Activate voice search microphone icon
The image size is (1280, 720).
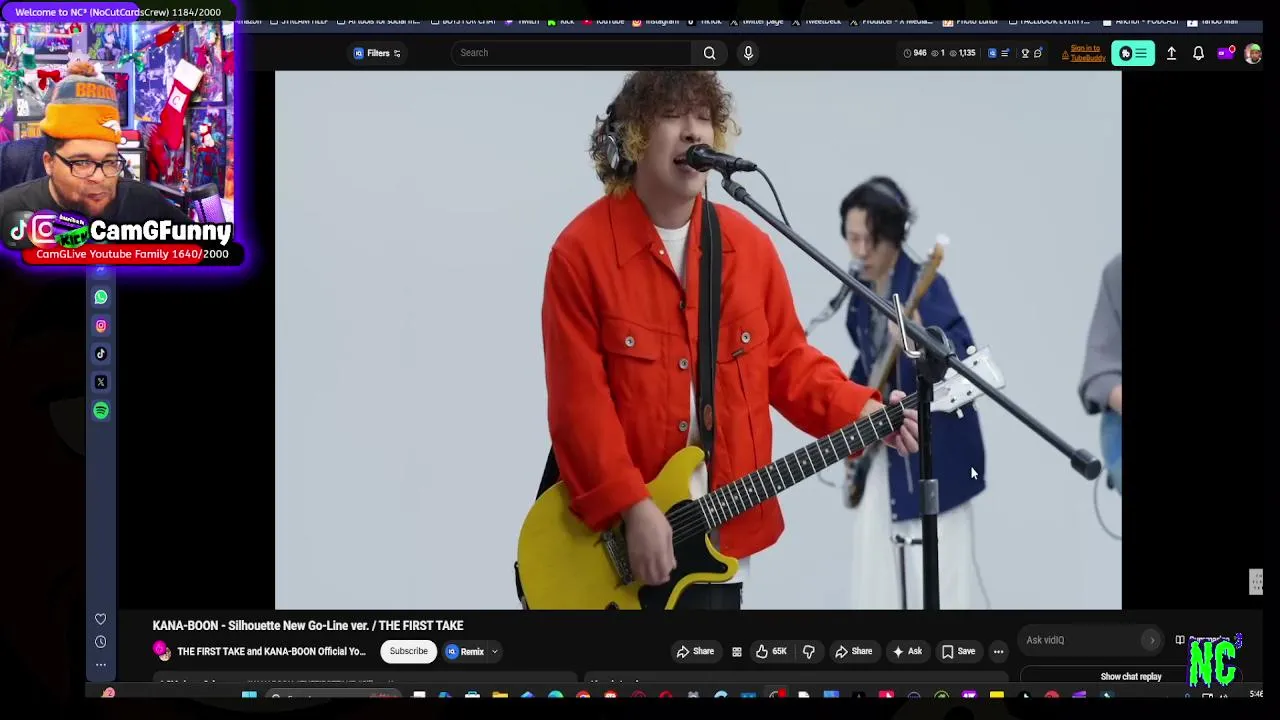748,53
